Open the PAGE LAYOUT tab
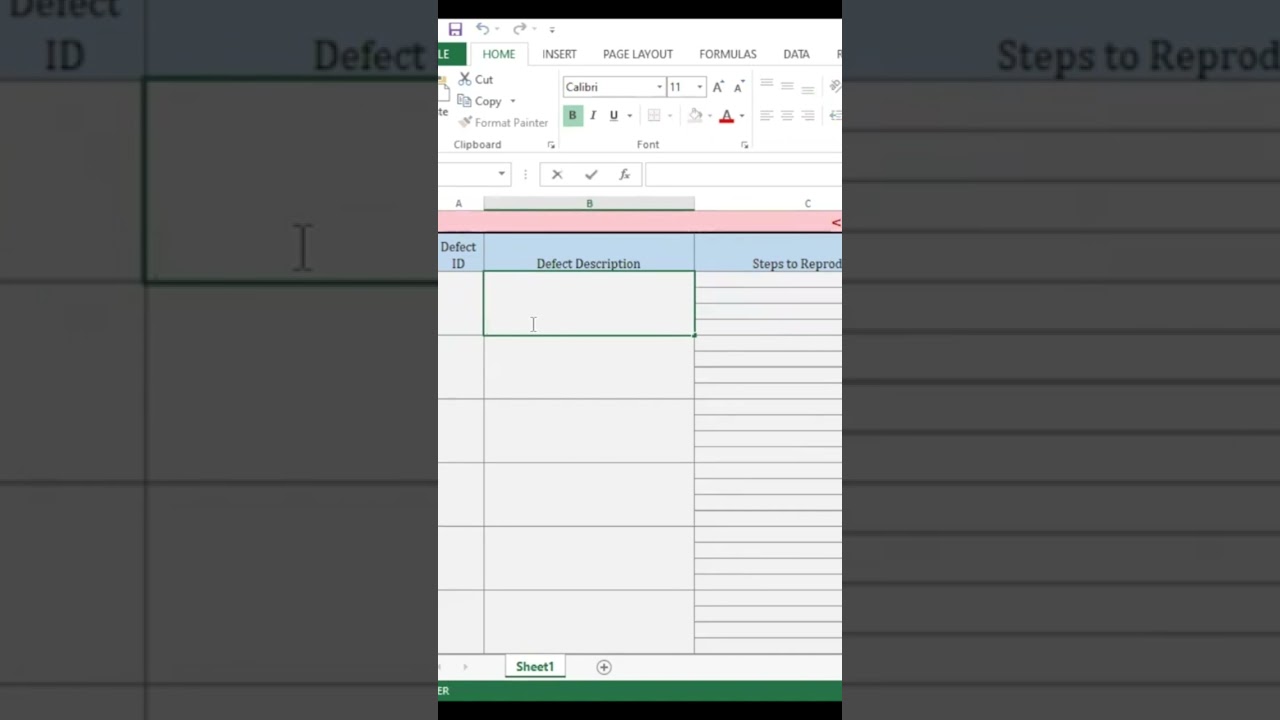The height and width of the screenshot is (720, 1280). pyautogui.click(x=638, y=54)
